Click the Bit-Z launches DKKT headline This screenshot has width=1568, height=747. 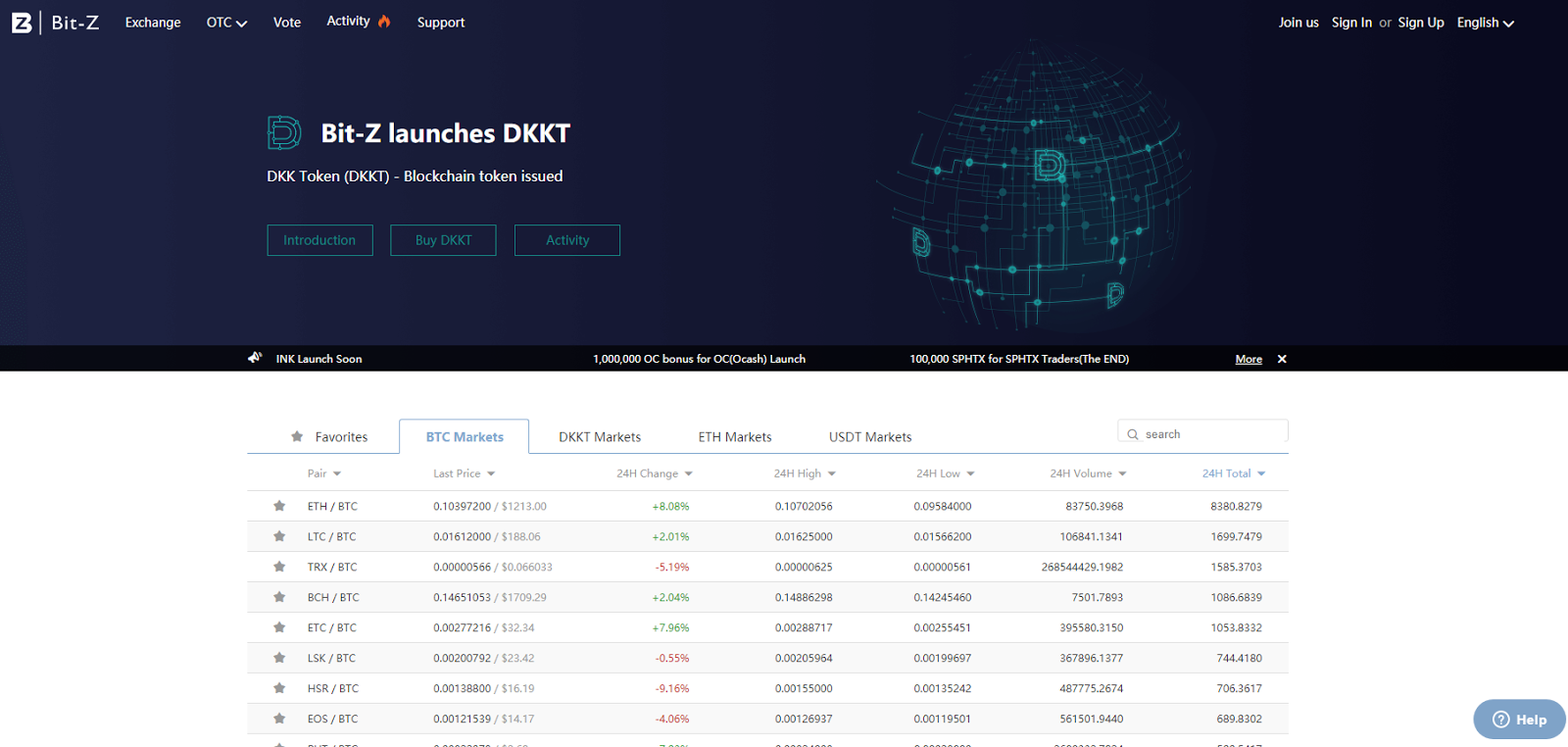(x=446, y=132)
